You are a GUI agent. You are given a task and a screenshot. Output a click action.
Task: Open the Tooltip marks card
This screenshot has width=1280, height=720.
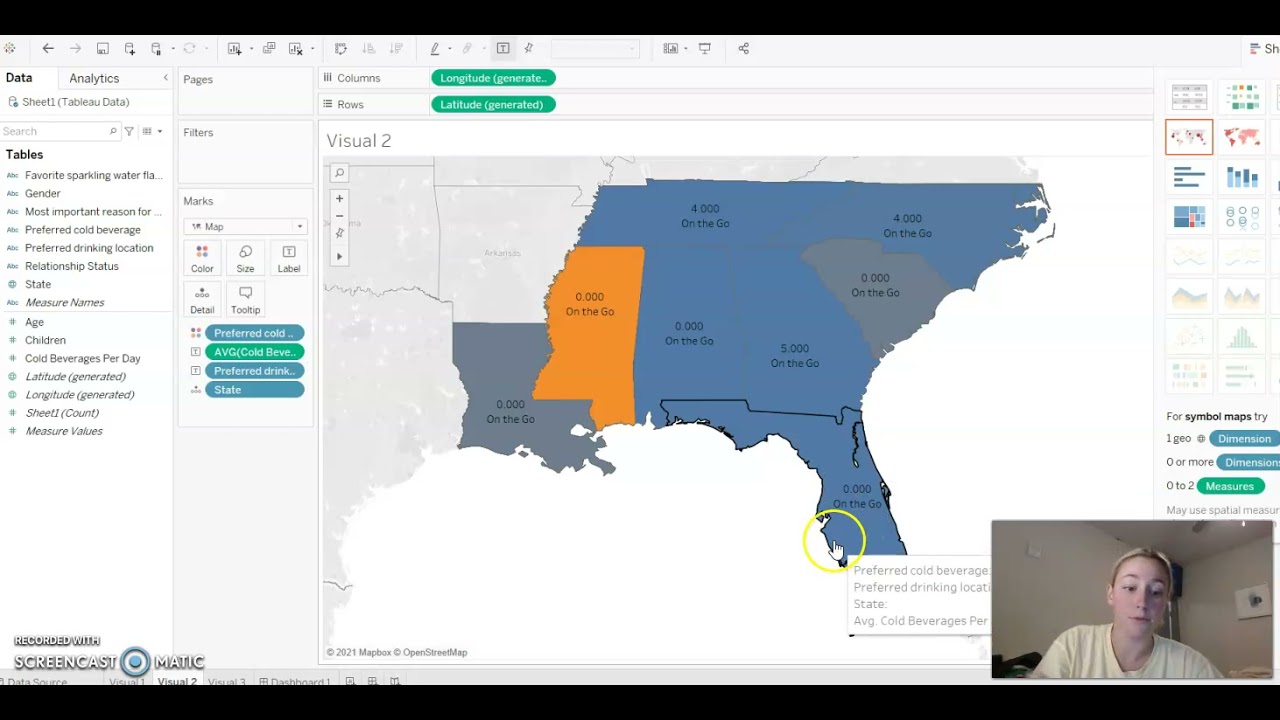point(245,300)
